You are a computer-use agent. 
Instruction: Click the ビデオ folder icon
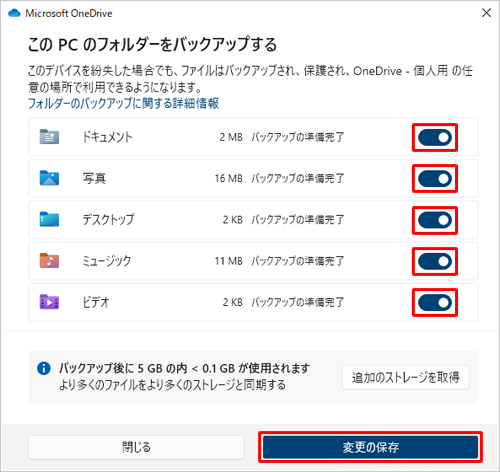(x=49, y=302)
